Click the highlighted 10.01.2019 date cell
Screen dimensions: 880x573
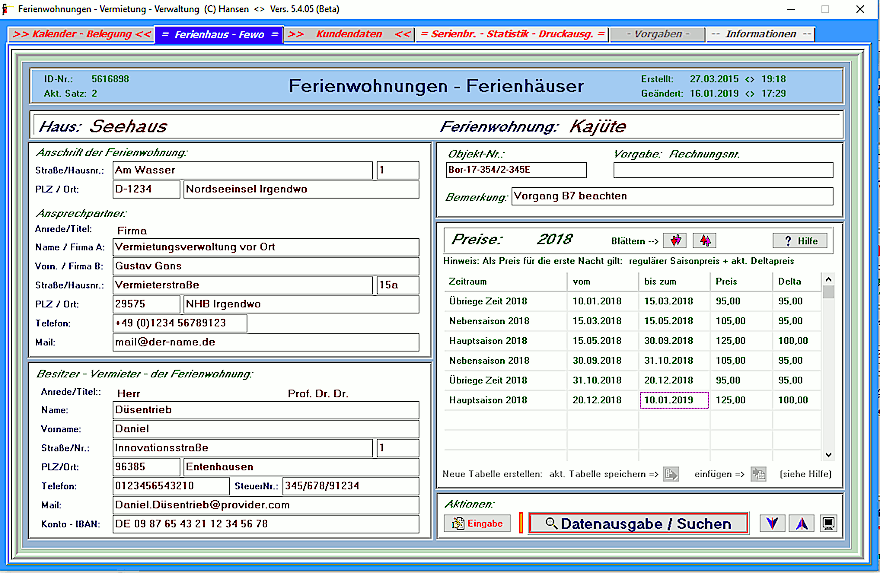673,401
